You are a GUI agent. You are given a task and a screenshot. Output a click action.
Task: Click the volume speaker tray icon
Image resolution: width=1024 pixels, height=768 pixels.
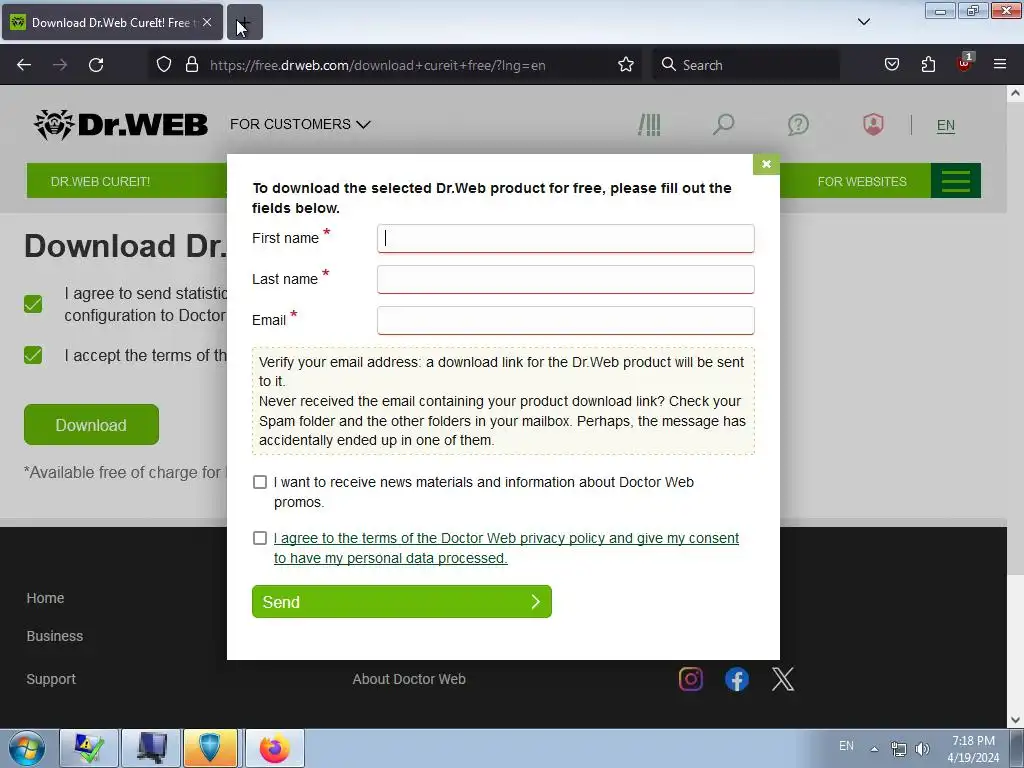point(922,749)
